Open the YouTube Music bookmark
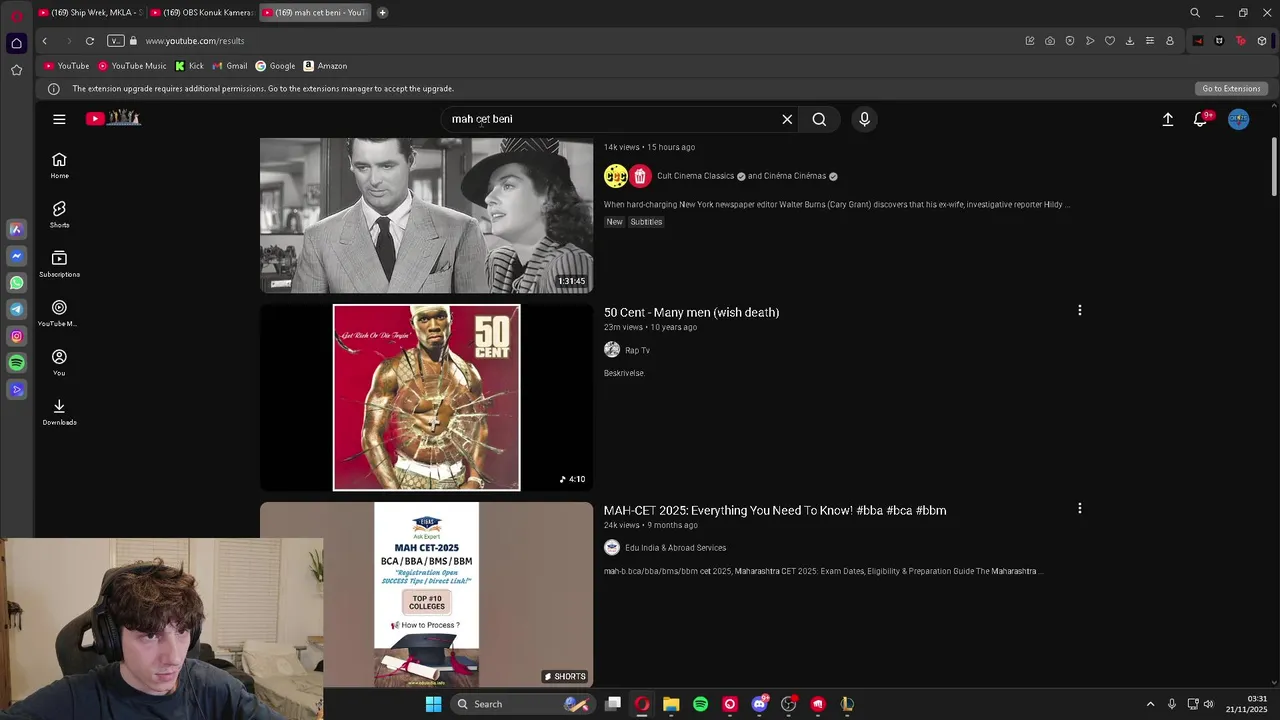The image size is (1280, 720). pos(132,66)
